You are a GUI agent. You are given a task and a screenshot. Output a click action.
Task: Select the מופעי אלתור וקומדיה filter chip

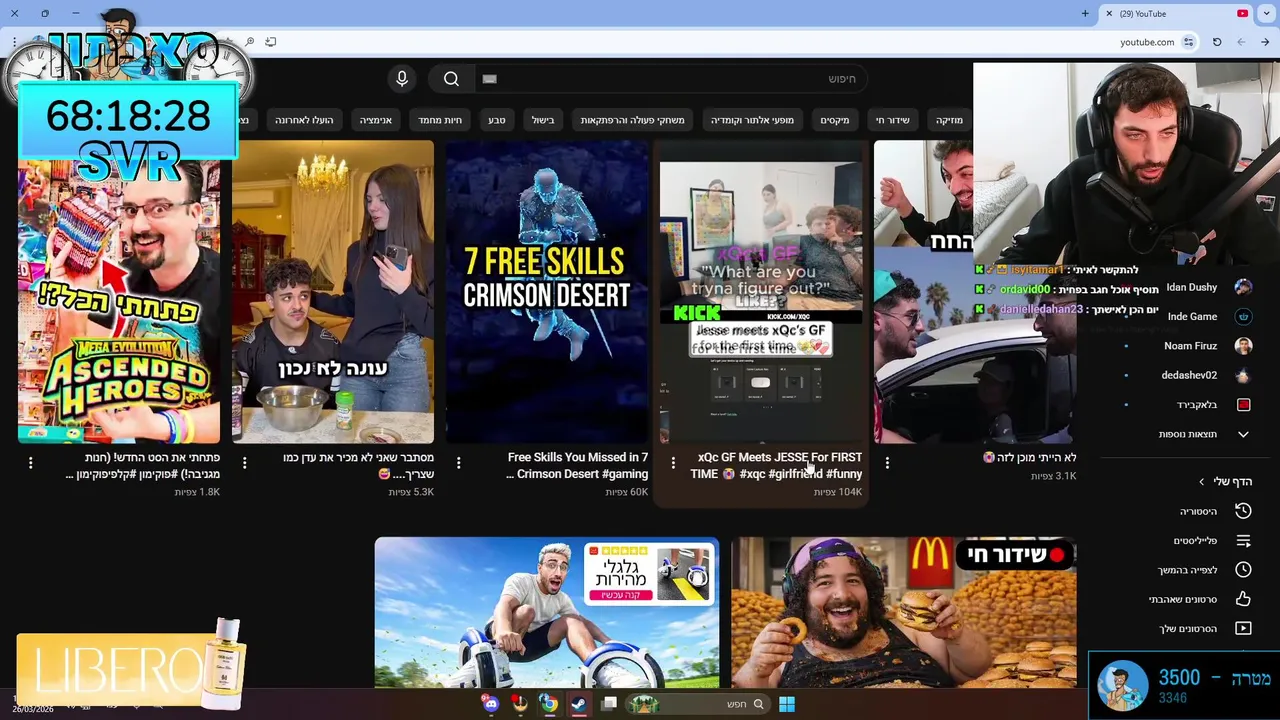752,120
